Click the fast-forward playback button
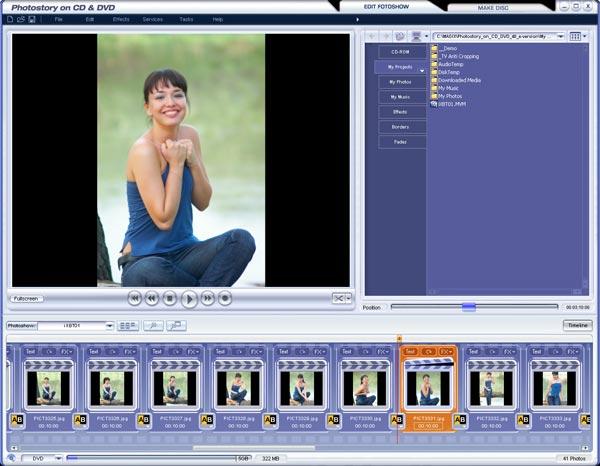This screenshot has height=466, width=600. (207, 298)
